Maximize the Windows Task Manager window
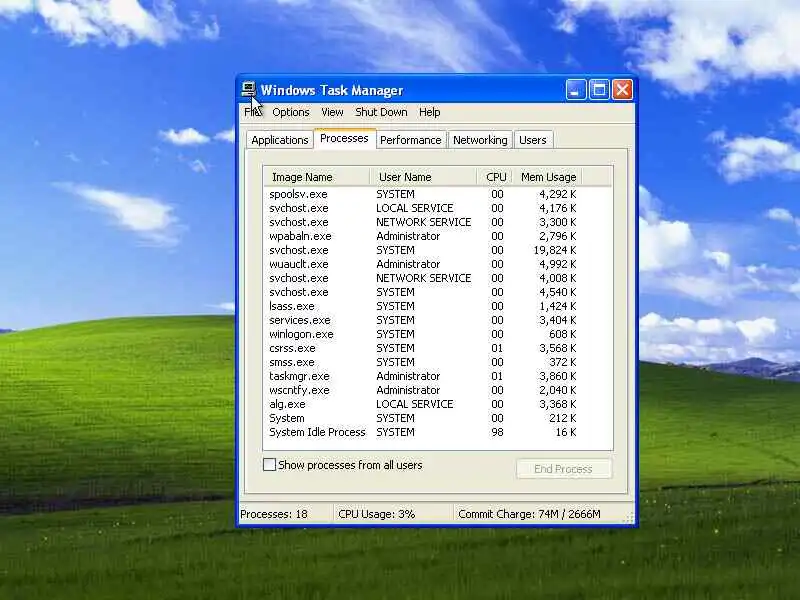The image size is (800, 600). pyautogui.click(x=599, y=90)
